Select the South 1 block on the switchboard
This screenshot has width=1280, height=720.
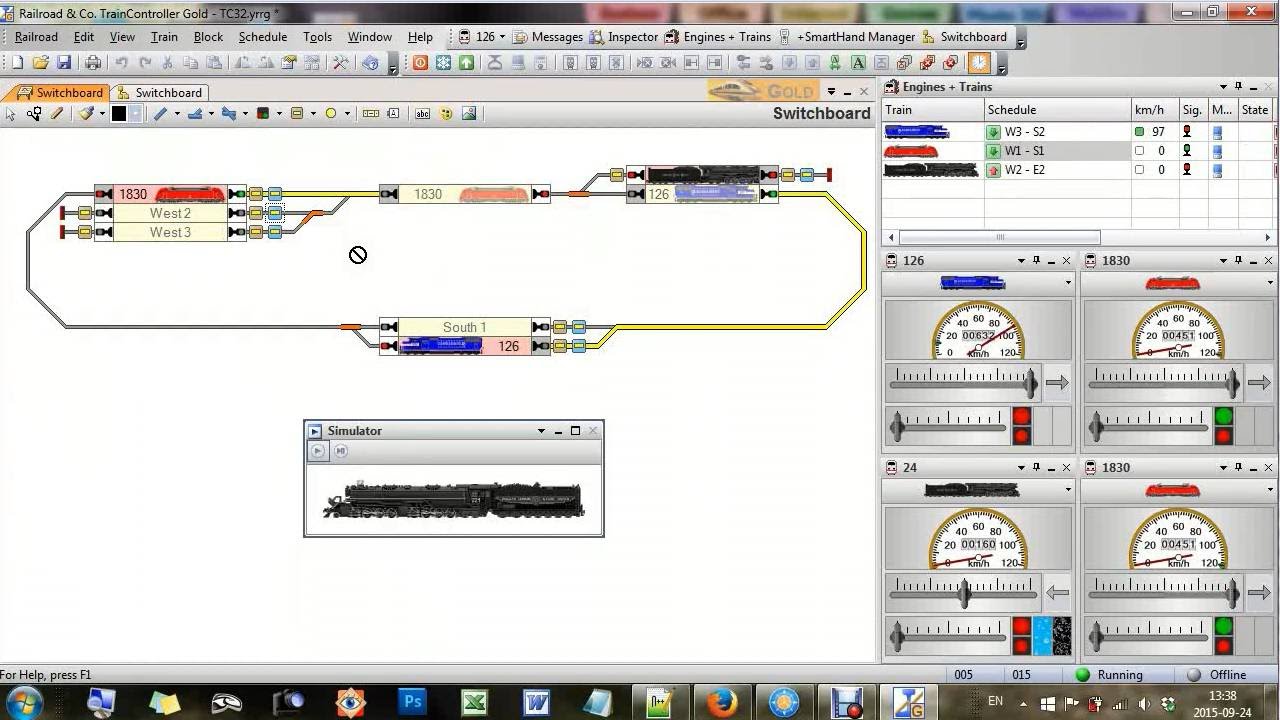pyautogui.click(x=464, y=327)
